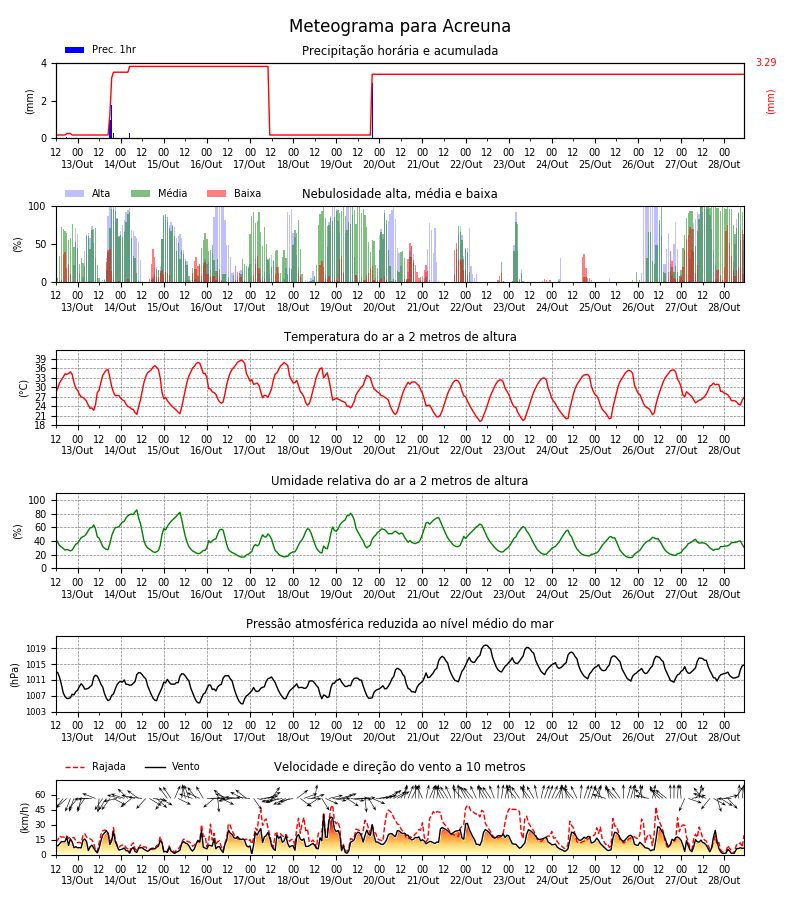Click the Umidade relativa do ar chart title

(400, 480)
